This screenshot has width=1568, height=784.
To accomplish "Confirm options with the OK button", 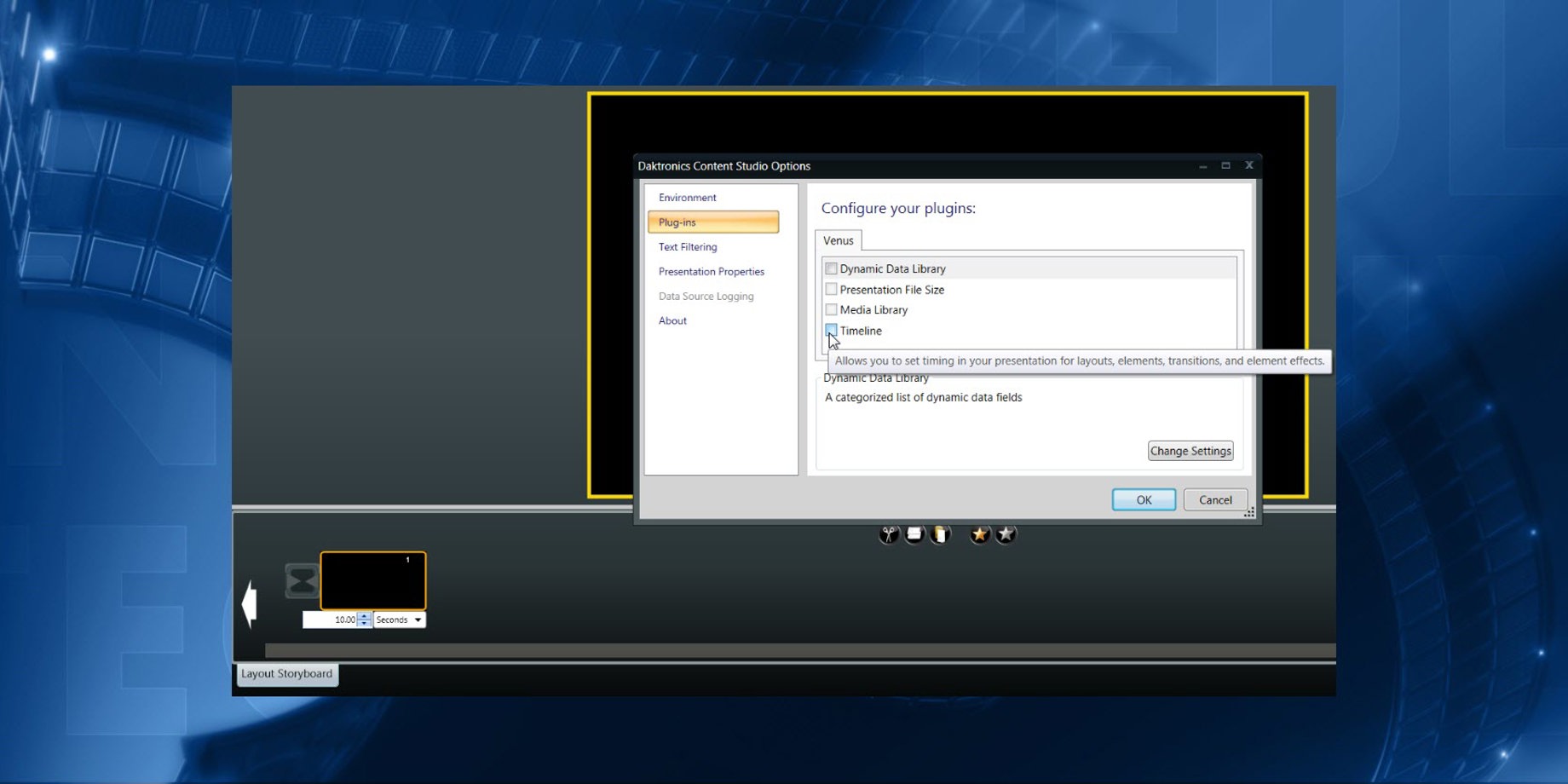I will point(1143,500).
